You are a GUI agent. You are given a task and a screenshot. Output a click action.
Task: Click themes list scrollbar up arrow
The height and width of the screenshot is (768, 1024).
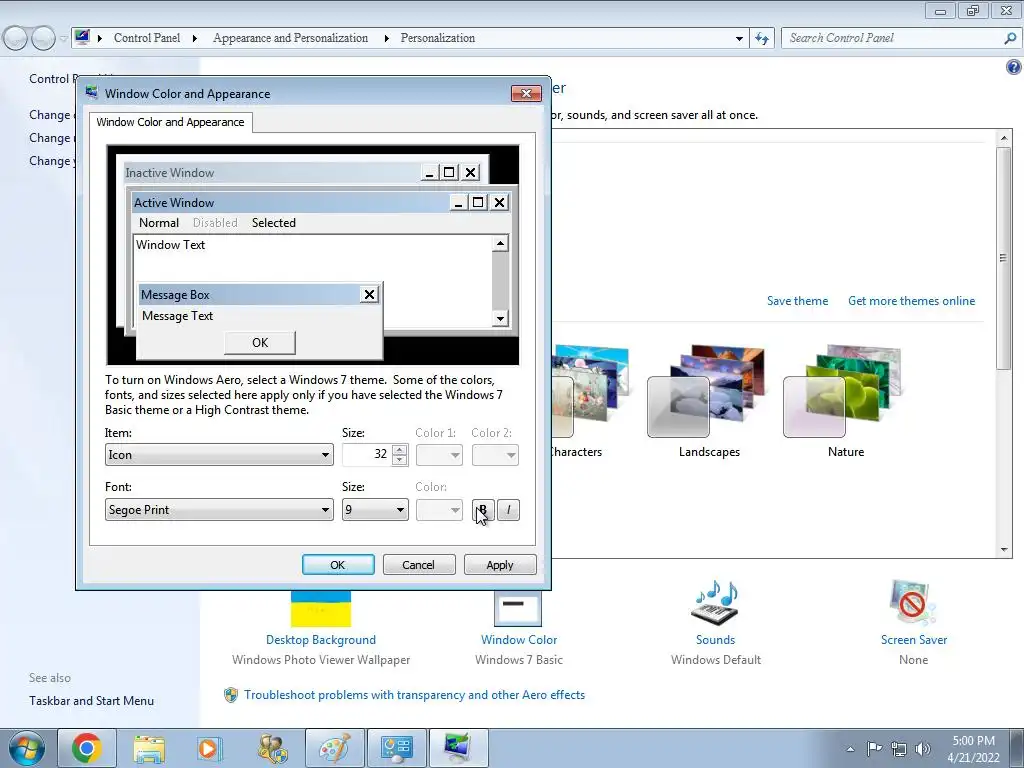[1004, 138]
